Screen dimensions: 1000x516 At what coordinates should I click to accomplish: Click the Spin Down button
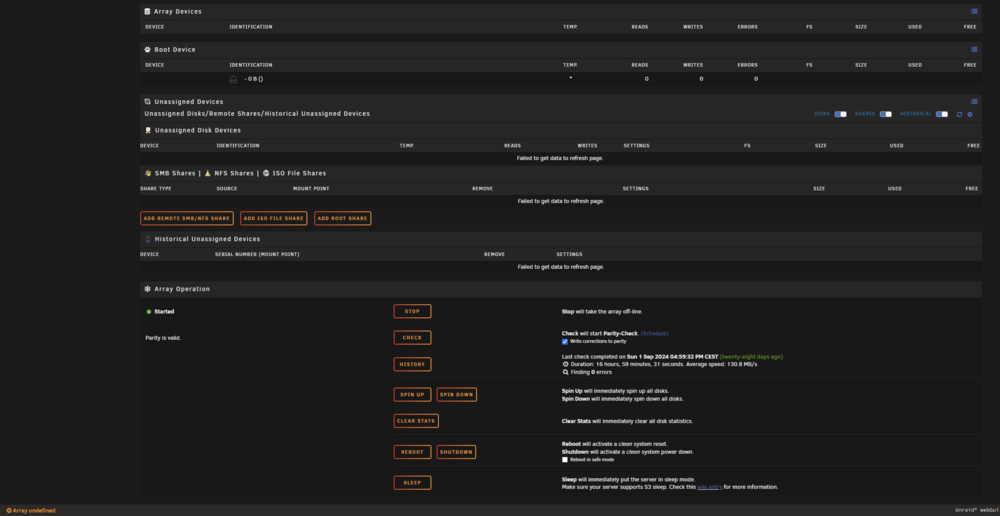pyautogui.click(x=457, y=394)
